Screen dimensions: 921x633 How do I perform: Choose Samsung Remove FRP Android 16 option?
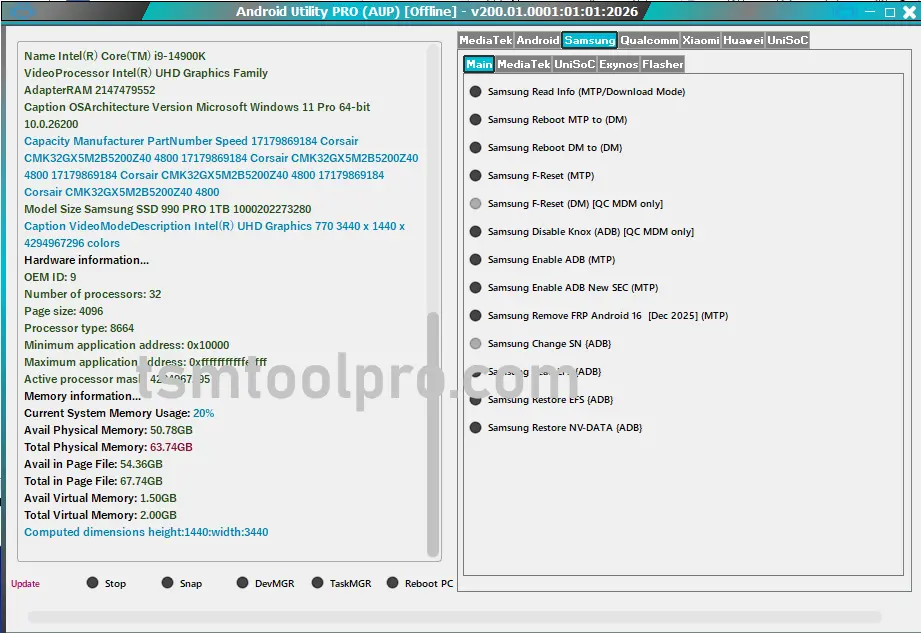pos(599,316)
